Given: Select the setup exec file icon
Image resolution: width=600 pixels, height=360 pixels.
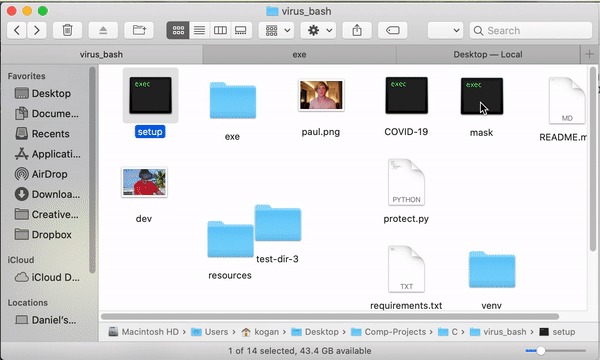Looking at the screenshot, I should (x=150, y=95).
